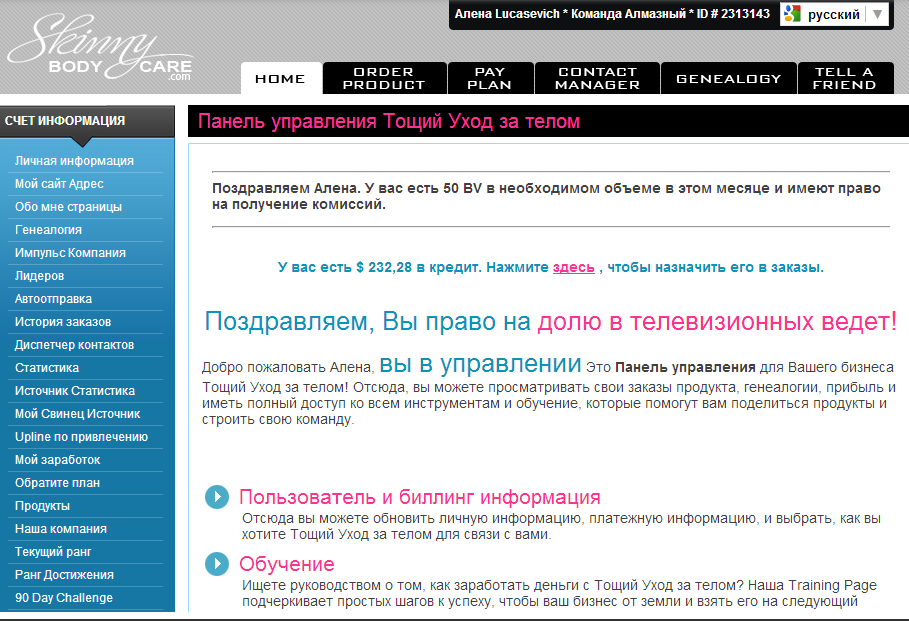Open the CONTACT MANAGER tab
The image size is (909, 621).
pos(597,78)
